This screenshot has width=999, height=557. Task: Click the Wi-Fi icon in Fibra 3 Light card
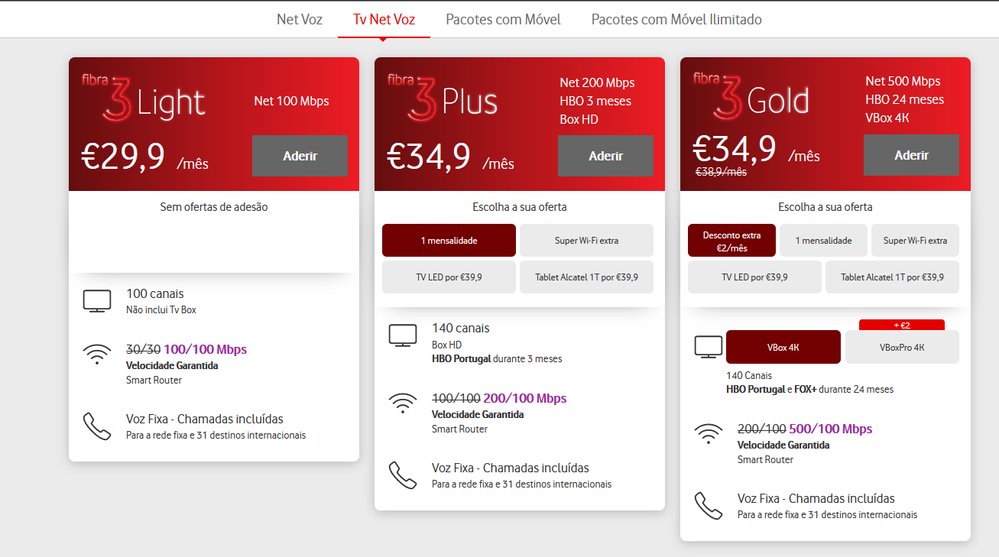click(x=97, y=356)
